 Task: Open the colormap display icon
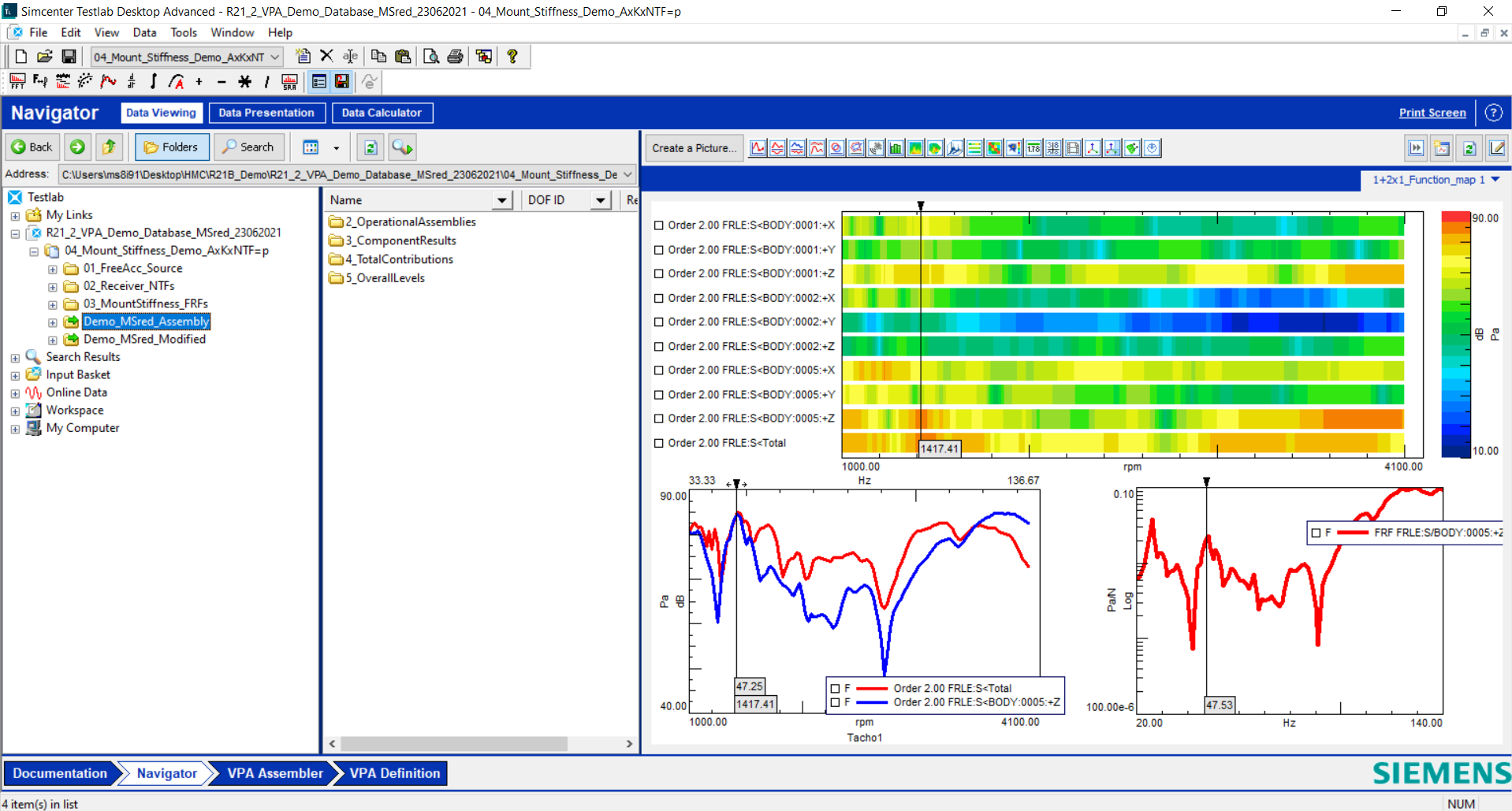(915, 147)
